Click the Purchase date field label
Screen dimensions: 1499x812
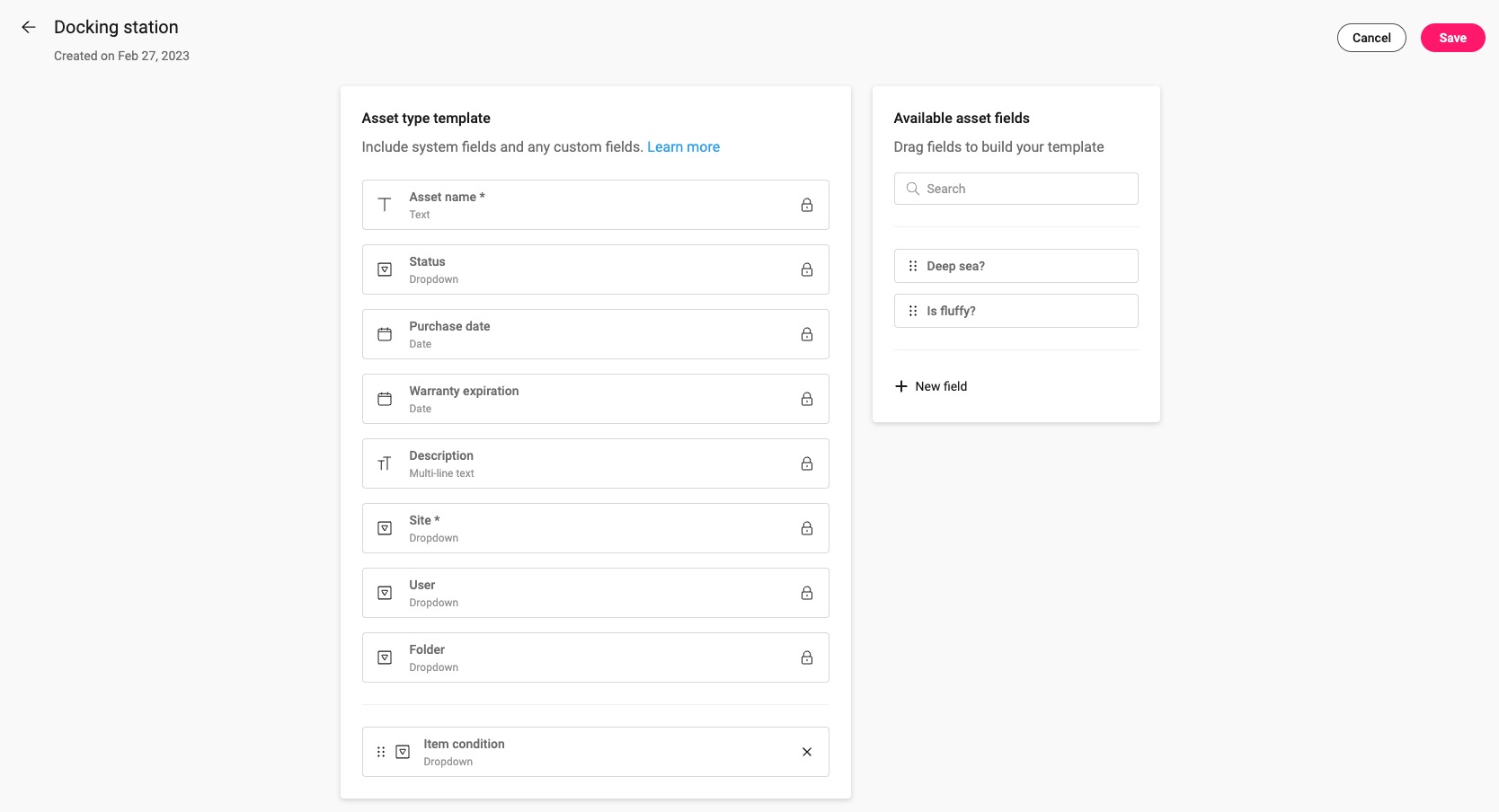449,326
